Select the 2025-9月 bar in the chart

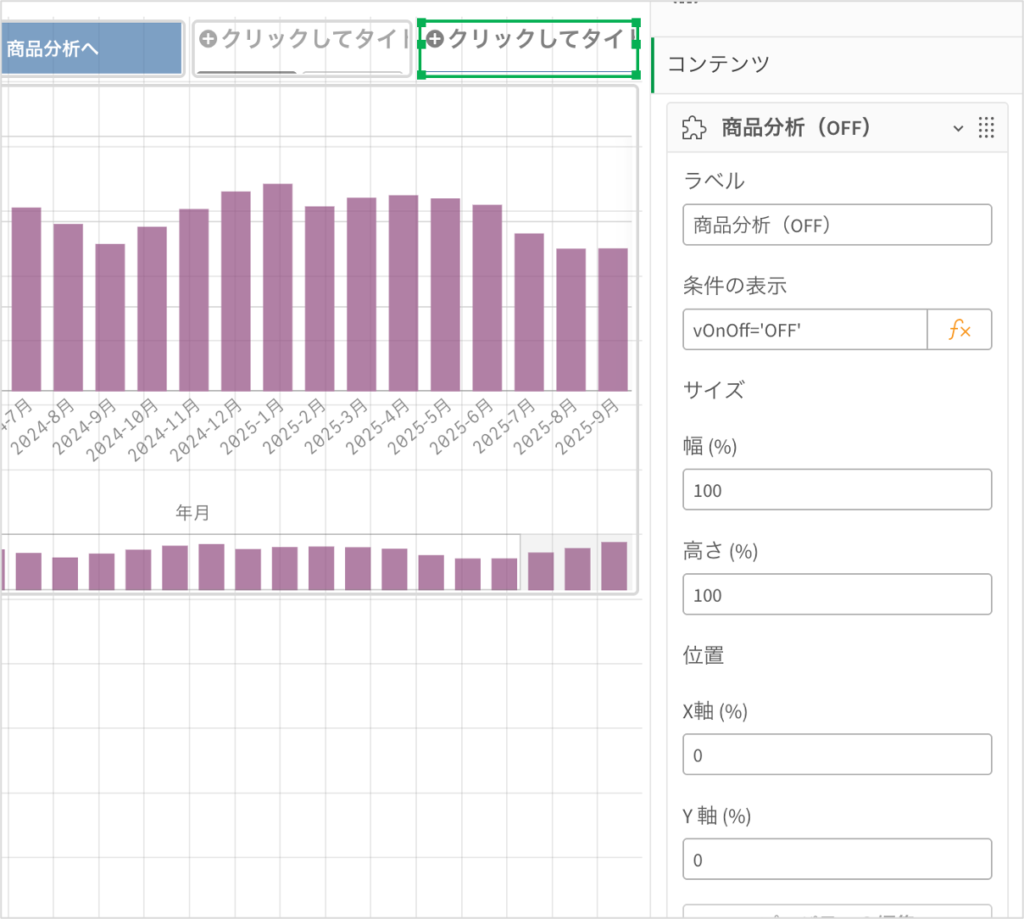tap(613, 320)
